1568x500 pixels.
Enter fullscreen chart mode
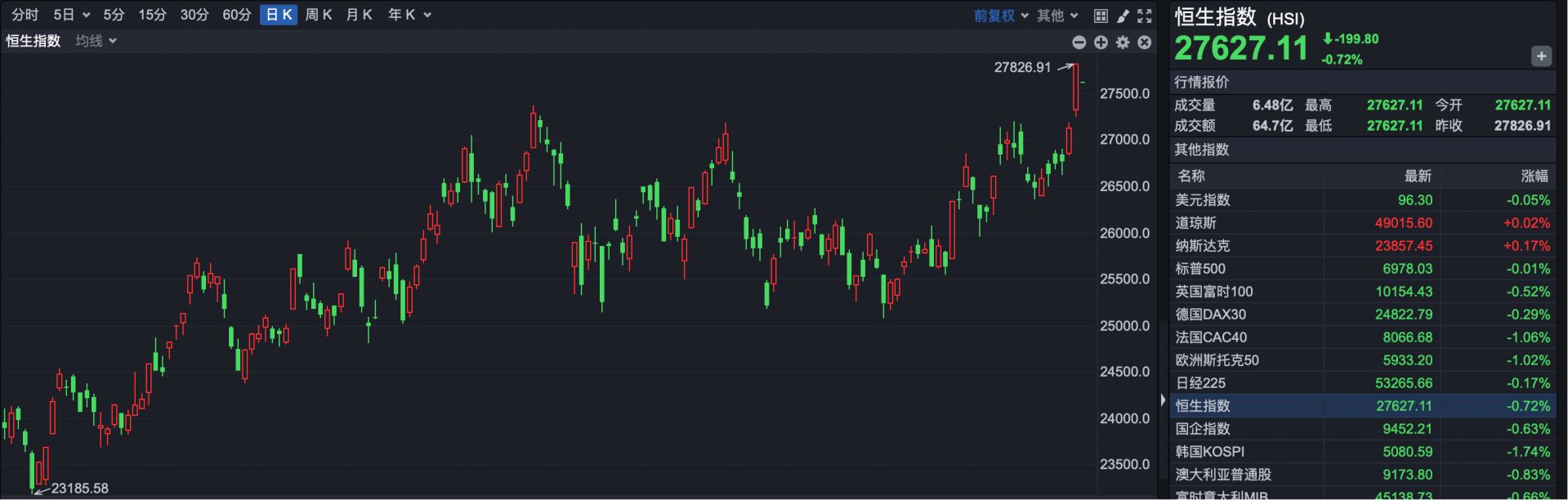tap(1145, 16)
